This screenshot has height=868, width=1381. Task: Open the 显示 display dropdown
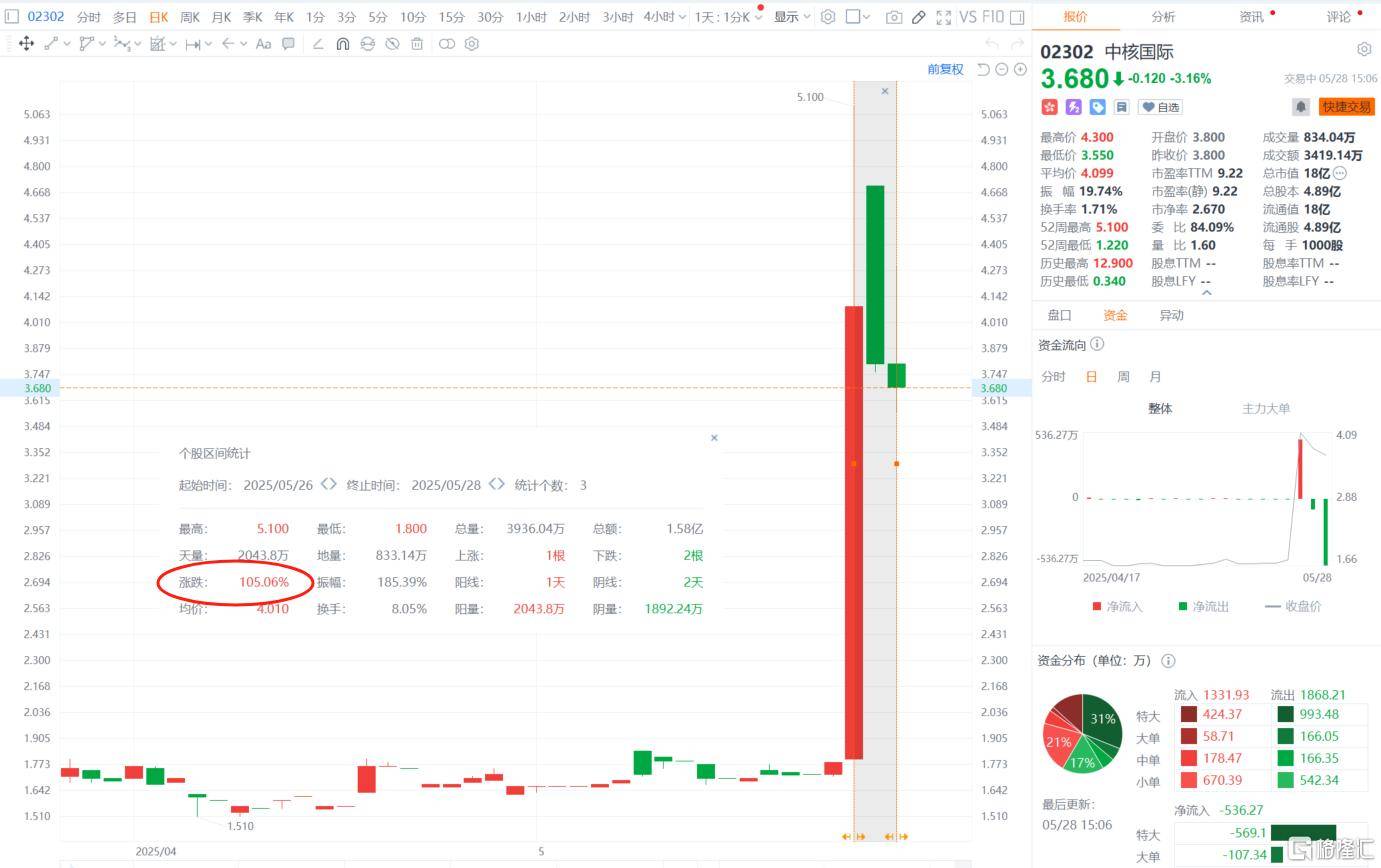pos(792,17)
